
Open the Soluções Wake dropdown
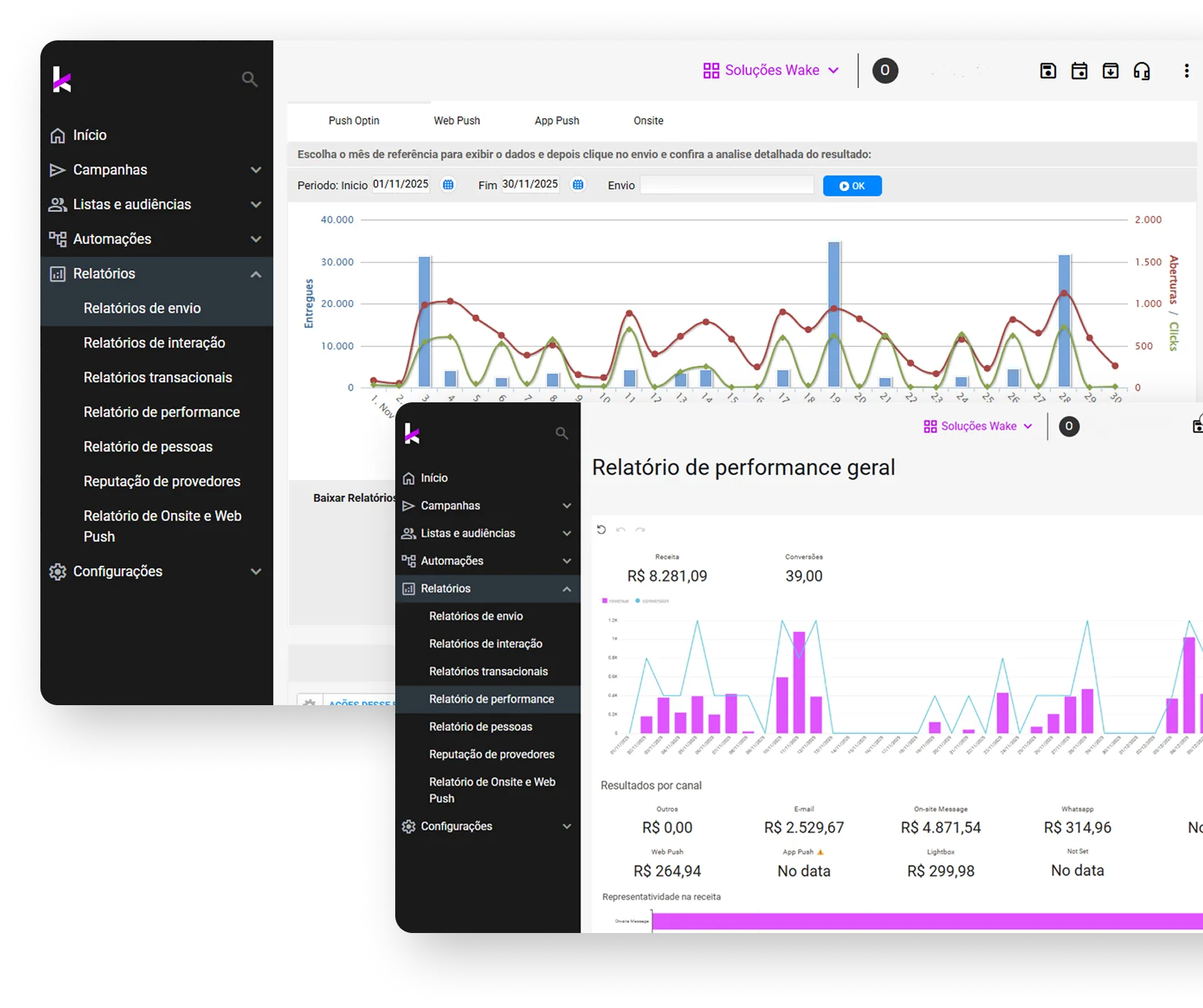click(x=771, y=70)
